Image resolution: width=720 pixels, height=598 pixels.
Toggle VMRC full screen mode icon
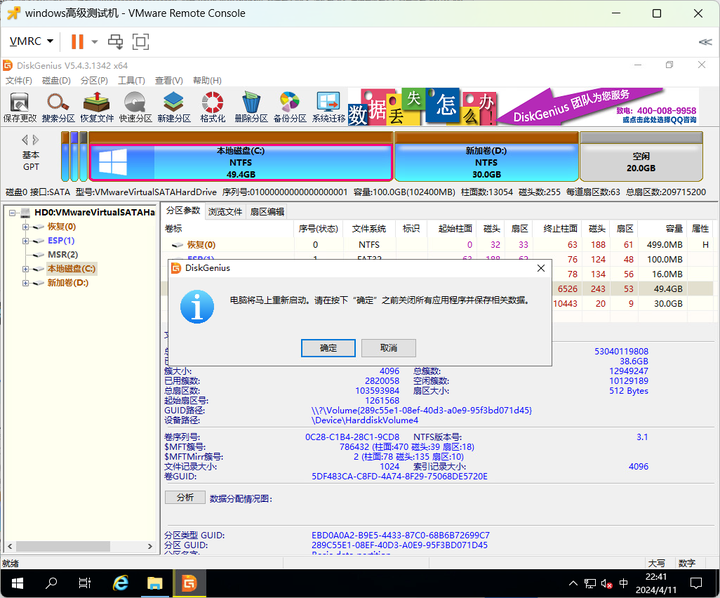tap(141, 41)
